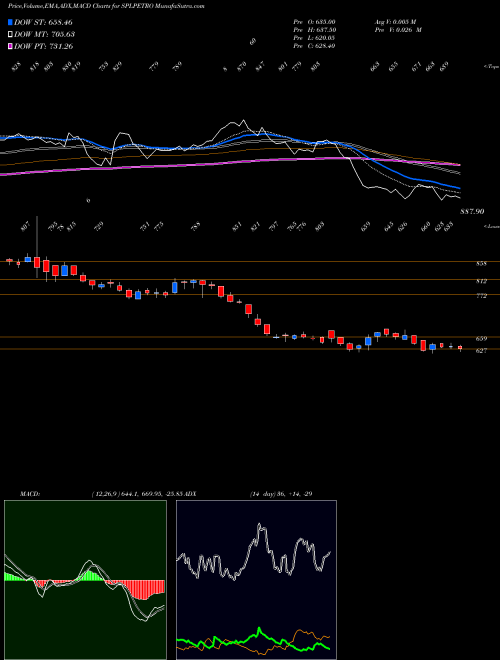
Task: Click the Avg V: 0.005 M value
Action: point(395,22)
